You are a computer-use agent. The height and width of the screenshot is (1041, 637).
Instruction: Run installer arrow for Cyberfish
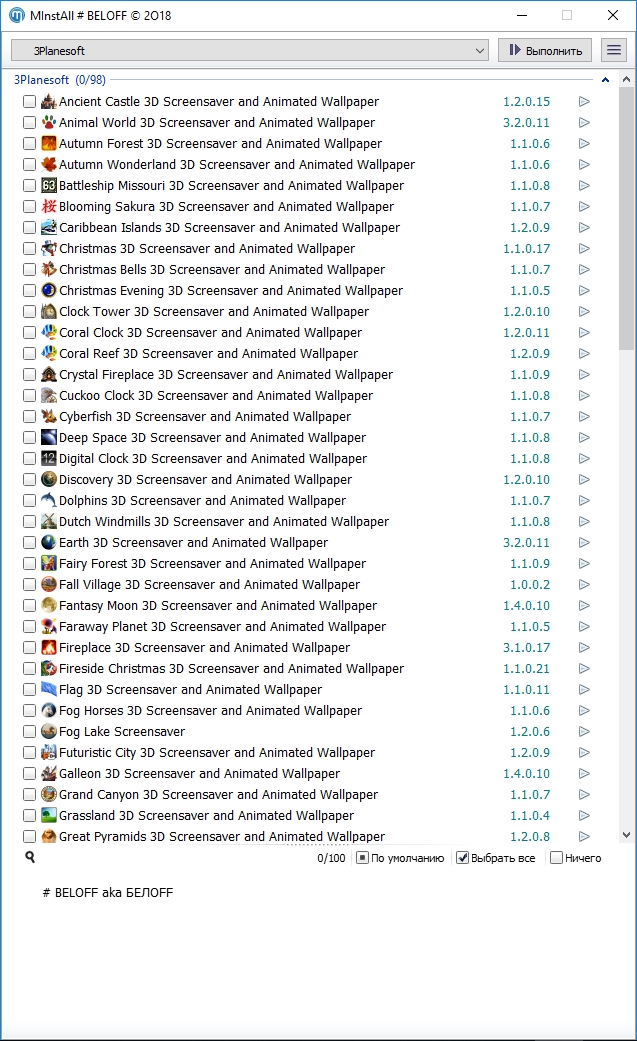(x=585, y=416)
